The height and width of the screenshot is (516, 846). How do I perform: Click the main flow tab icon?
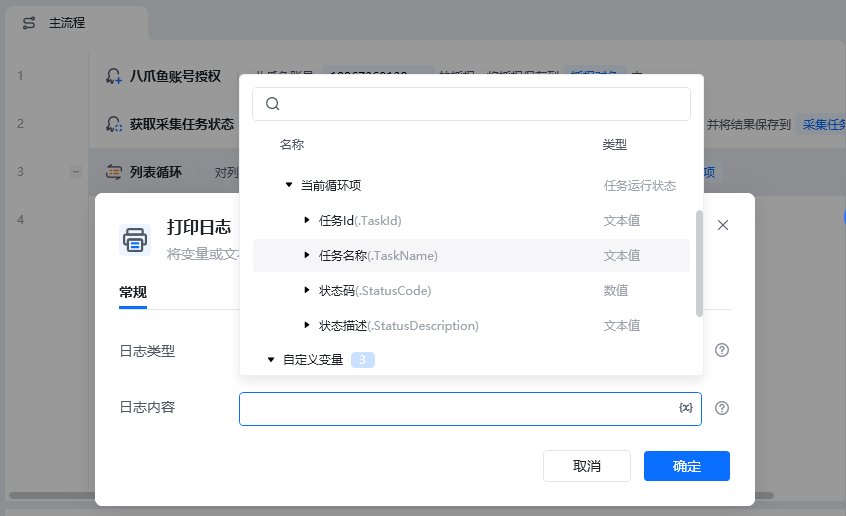coord(29,23)
